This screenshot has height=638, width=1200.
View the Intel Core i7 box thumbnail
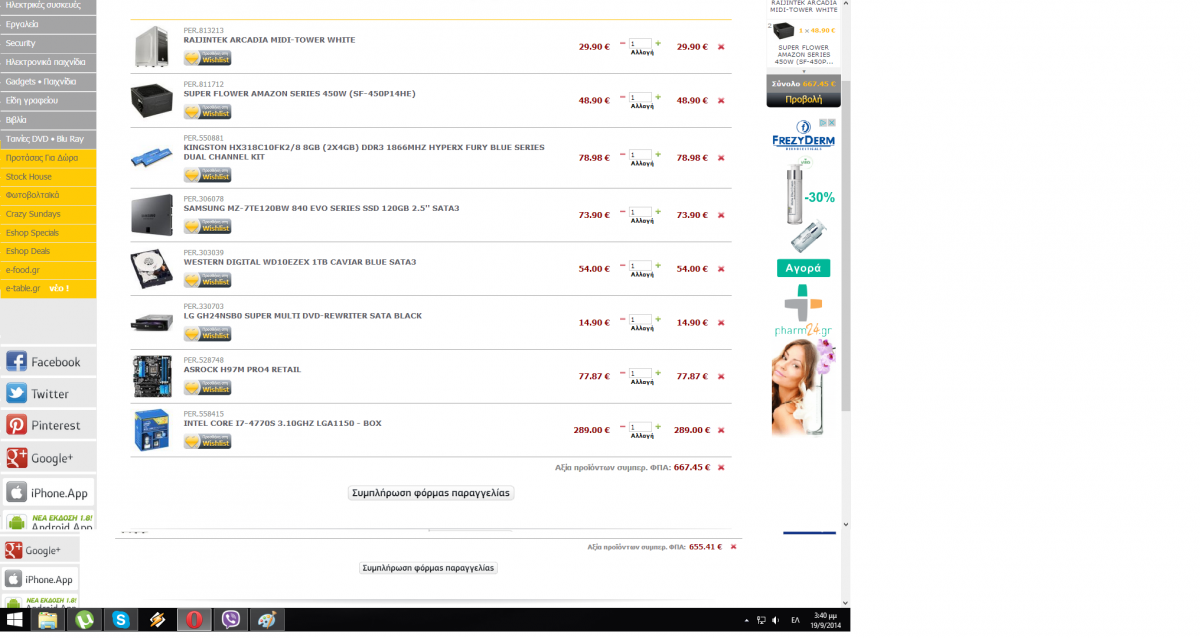(x=152, y=430)
